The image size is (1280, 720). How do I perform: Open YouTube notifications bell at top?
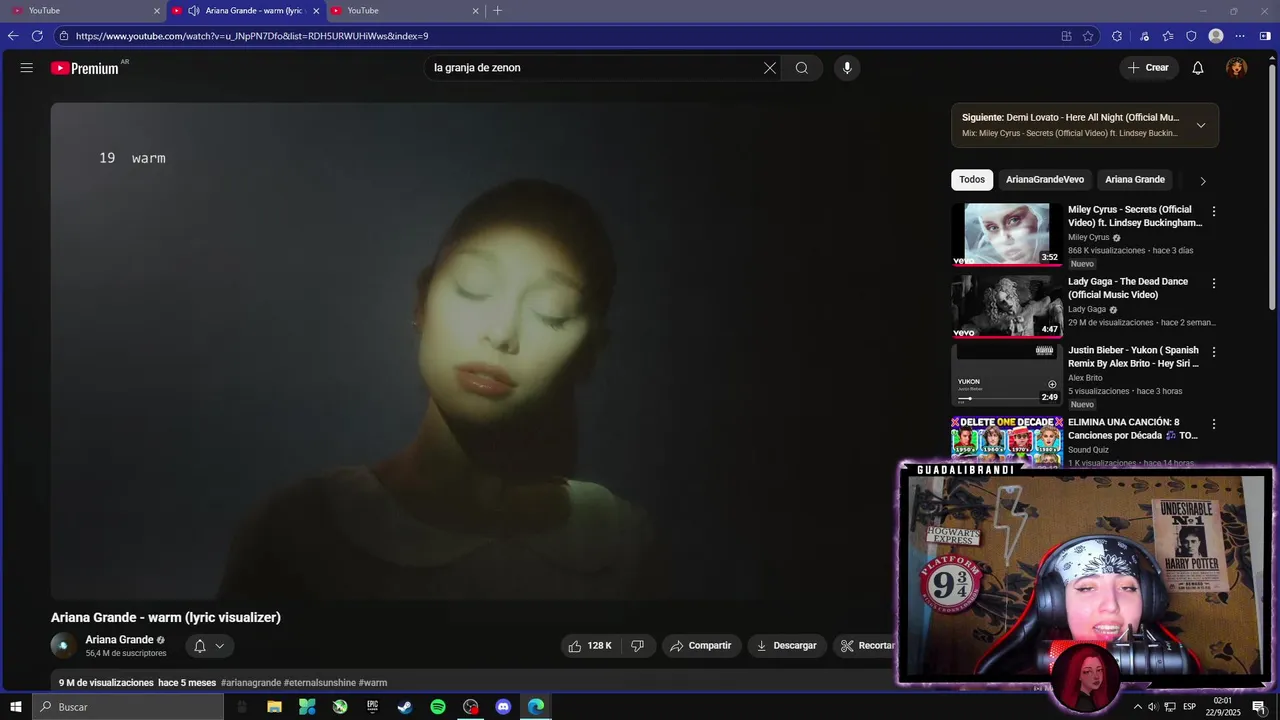tap(1198, 68)
